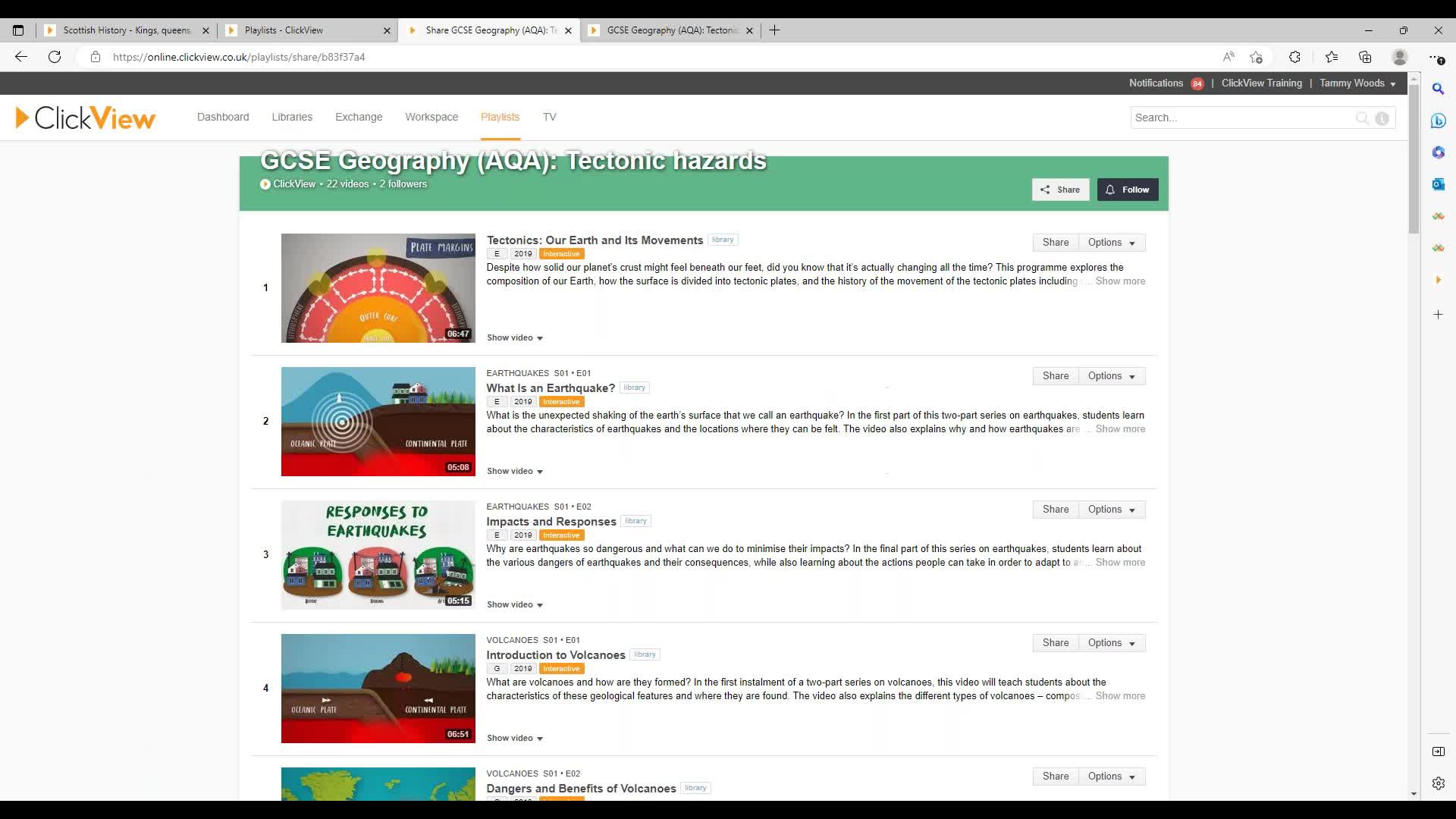Refresh the page with the reload icon
Screen dimensions: 1456x819
(x=55, y=57)
